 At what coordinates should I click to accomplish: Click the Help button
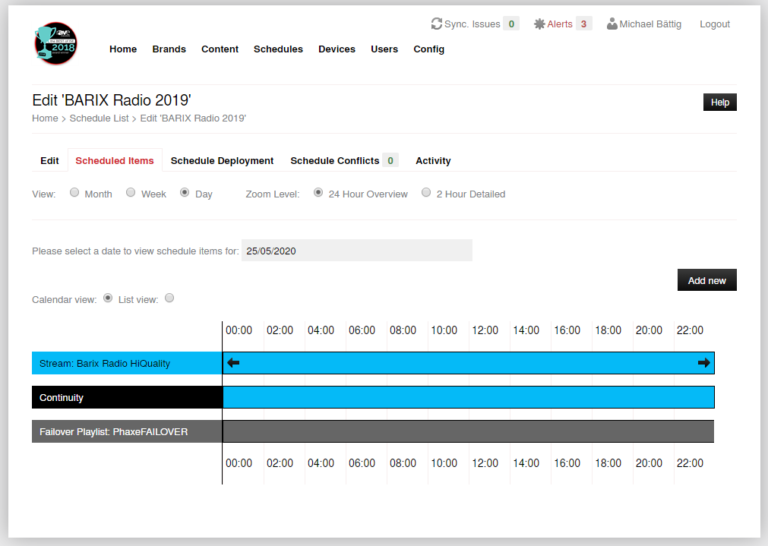(x=719, y=102)
